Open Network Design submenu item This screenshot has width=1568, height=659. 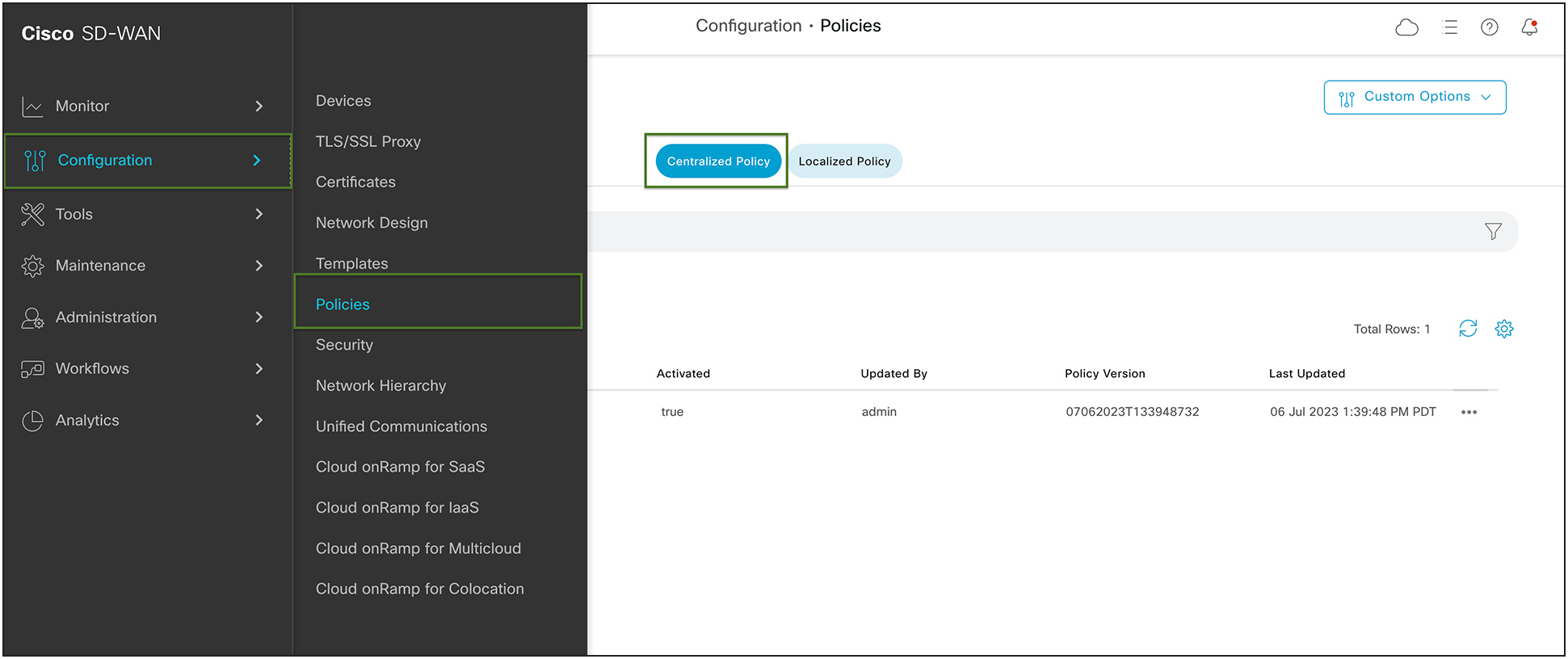372,223
